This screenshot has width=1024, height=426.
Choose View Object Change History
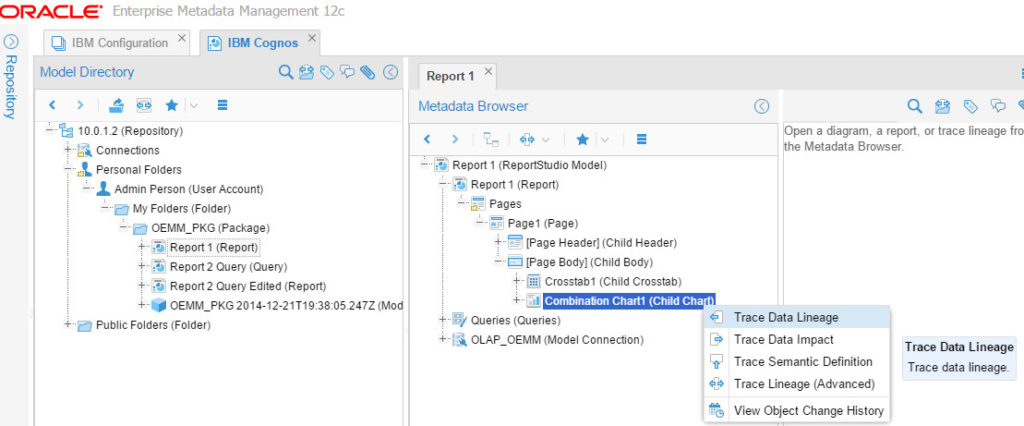coord(796,411)
